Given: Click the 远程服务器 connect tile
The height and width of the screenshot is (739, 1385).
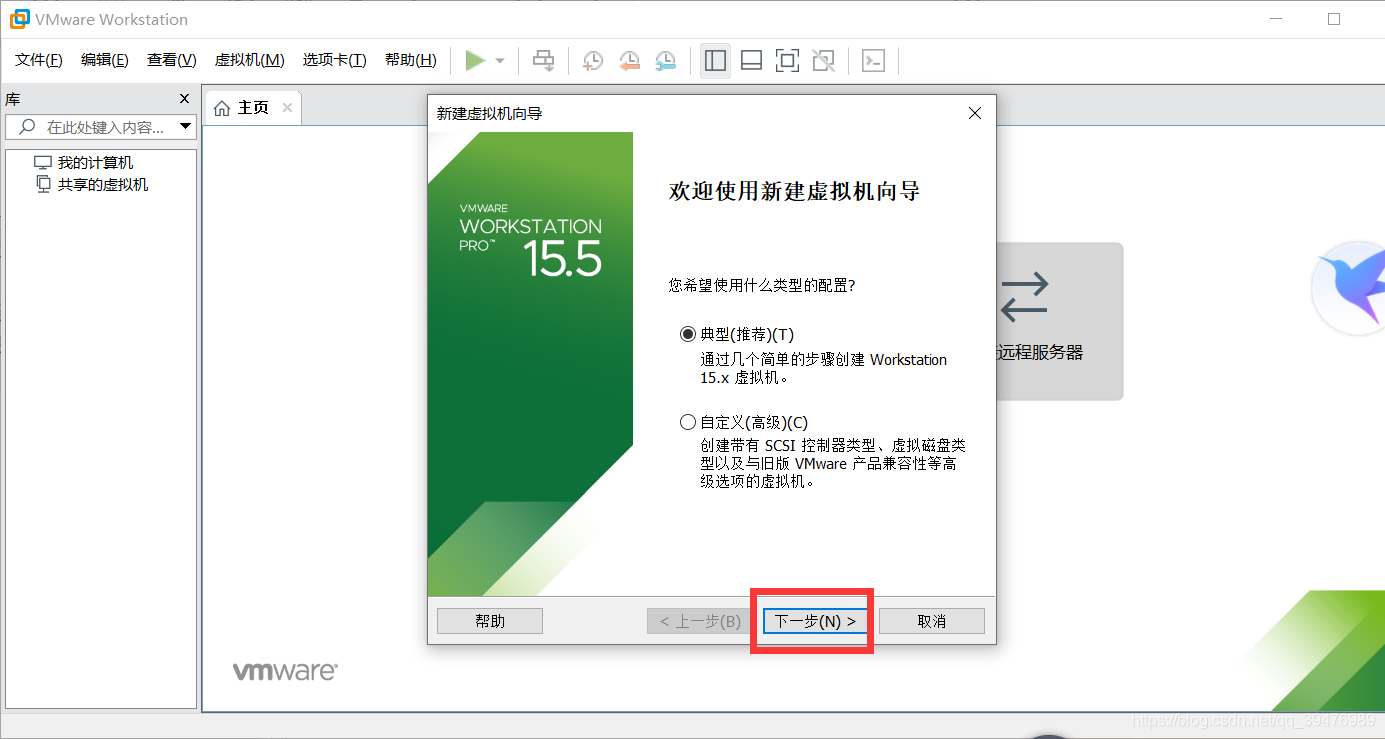Looking at the screenshot, I should click(1059, 321).
